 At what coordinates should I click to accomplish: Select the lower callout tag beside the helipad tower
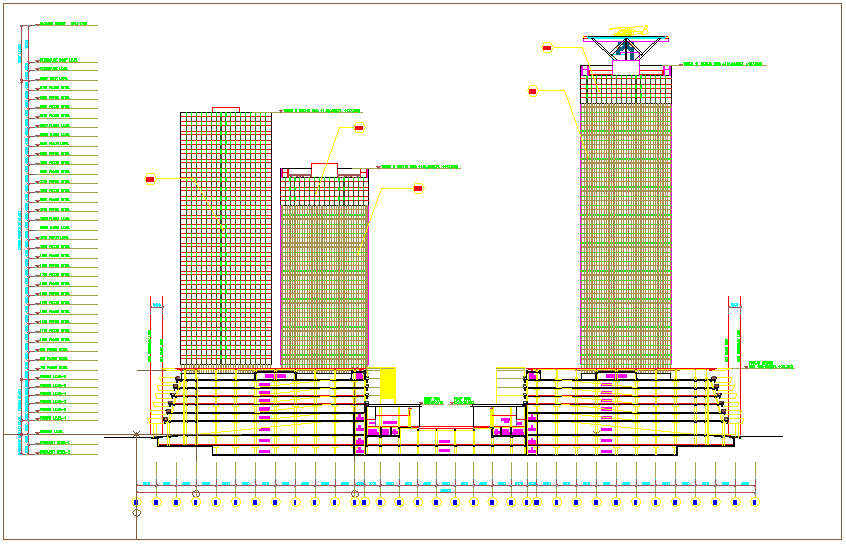click(533, 91)
